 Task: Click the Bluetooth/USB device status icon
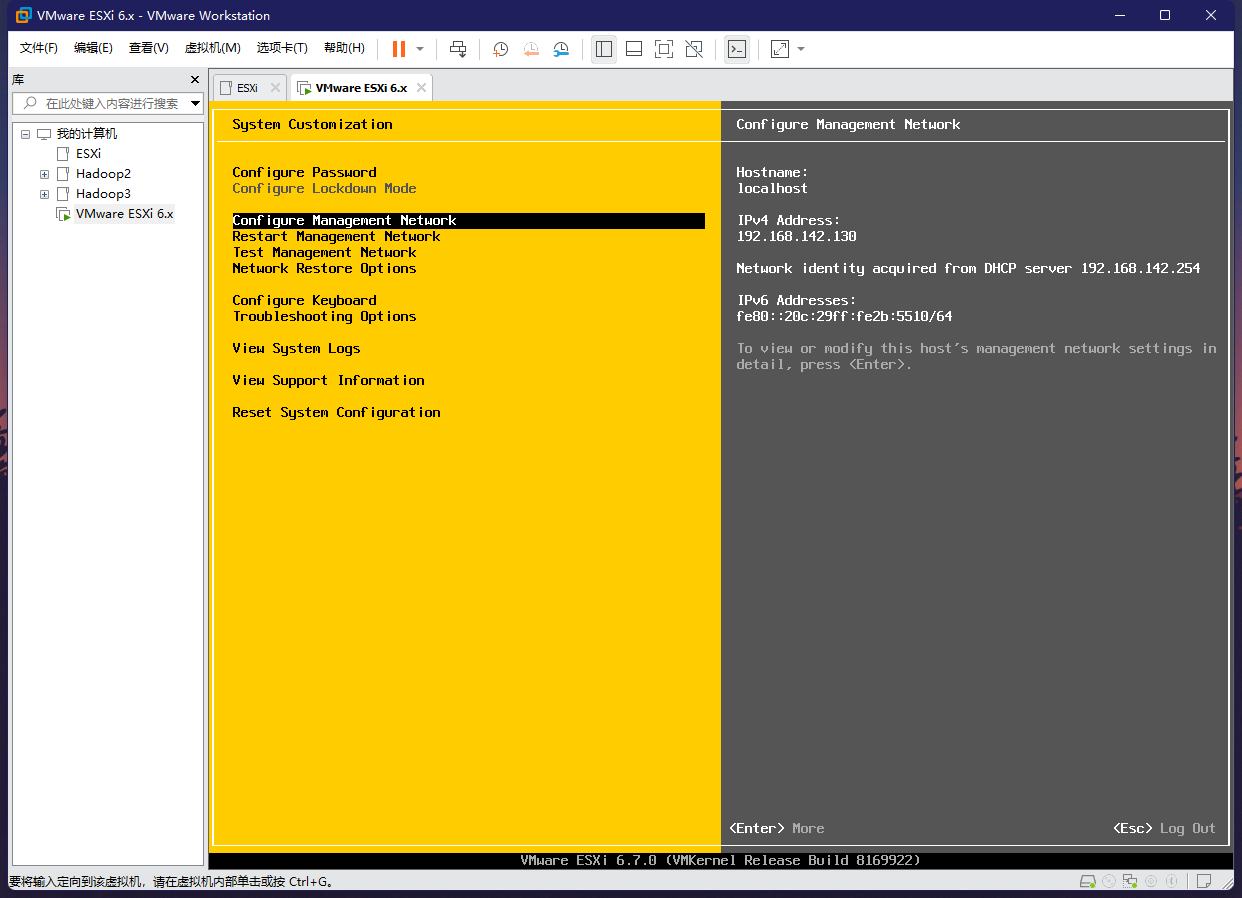[x=1171, y=881]
